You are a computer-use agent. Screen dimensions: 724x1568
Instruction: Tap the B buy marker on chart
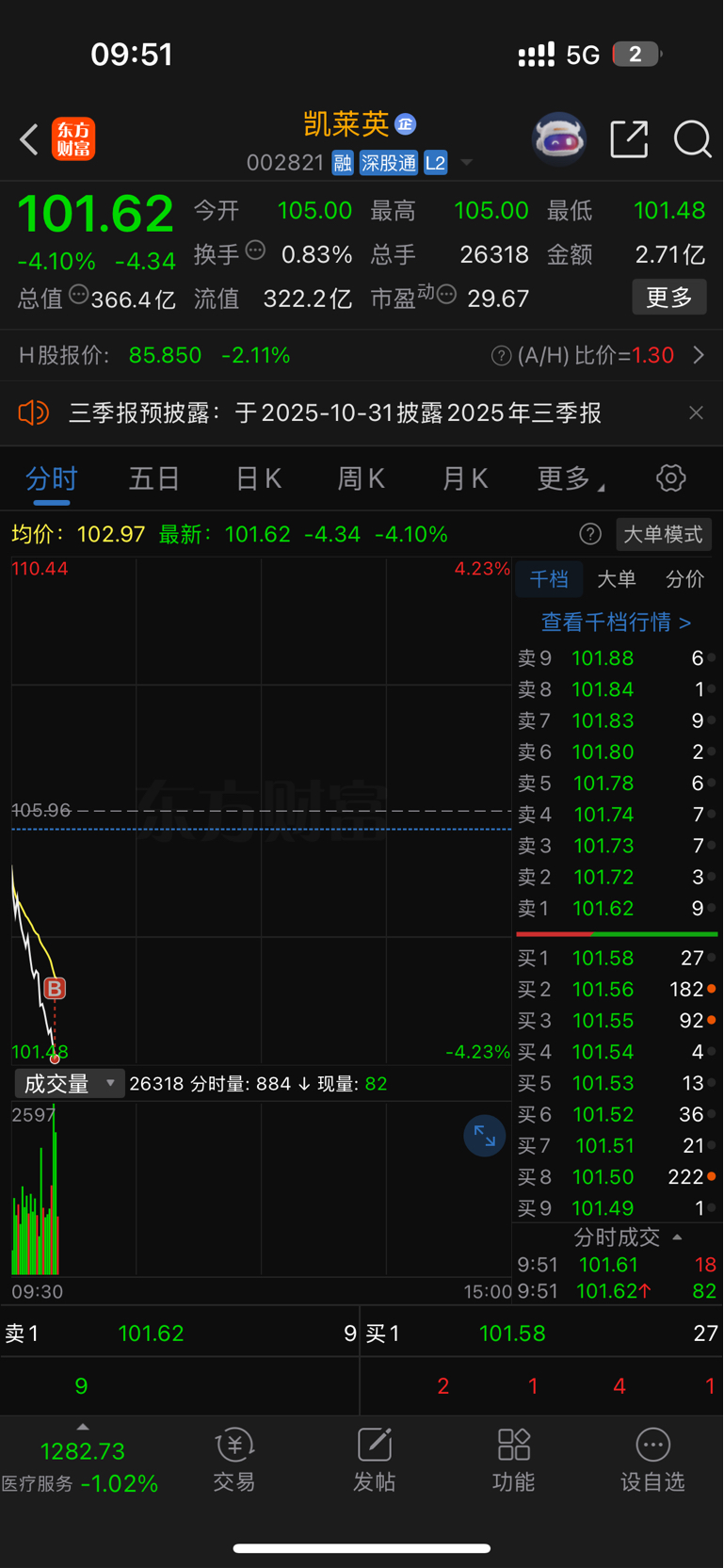tap(55, 989)
